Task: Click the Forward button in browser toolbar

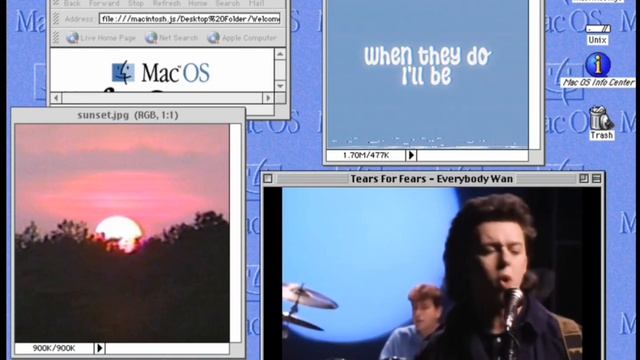Action: pos(104,3)
